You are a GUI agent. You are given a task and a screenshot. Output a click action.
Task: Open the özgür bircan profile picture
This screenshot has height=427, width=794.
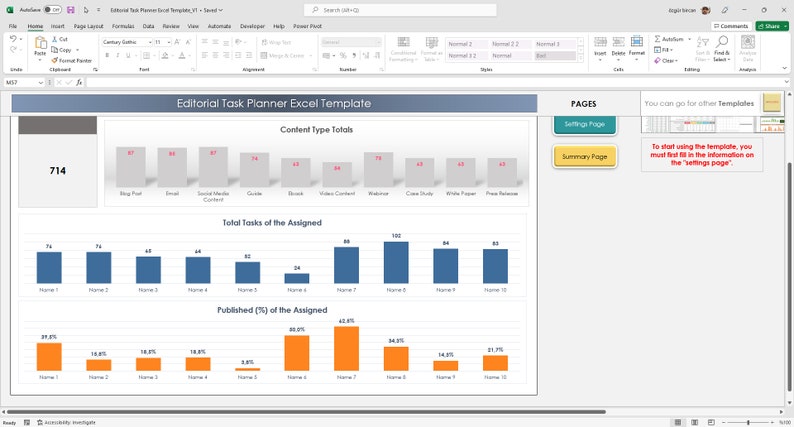[706, 10]
